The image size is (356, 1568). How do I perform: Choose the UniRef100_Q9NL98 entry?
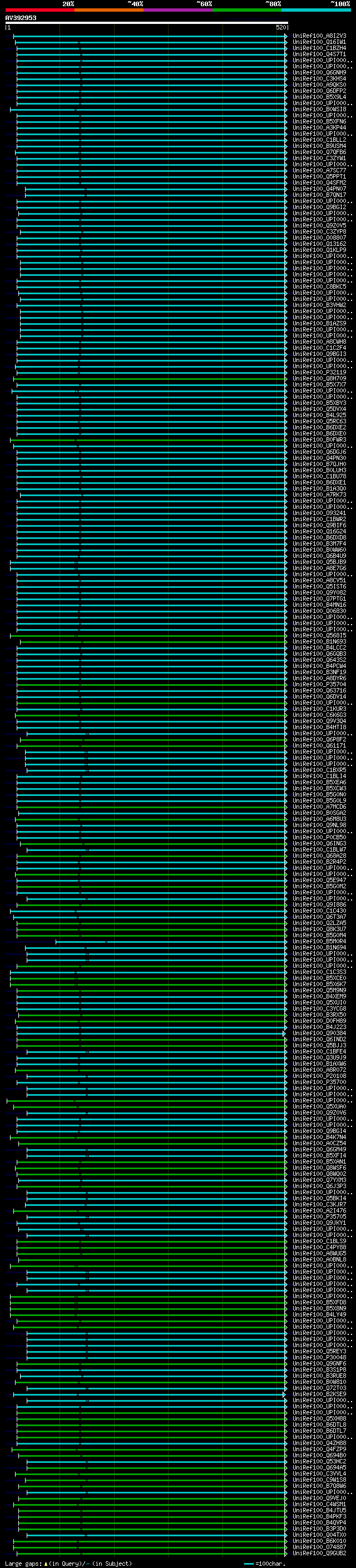tap(319, 825)
